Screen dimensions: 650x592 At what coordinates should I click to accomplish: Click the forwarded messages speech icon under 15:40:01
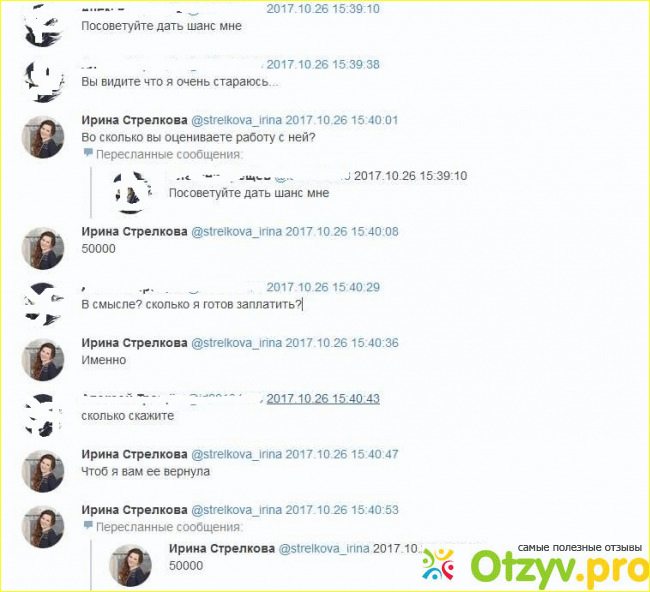point(88,153)
